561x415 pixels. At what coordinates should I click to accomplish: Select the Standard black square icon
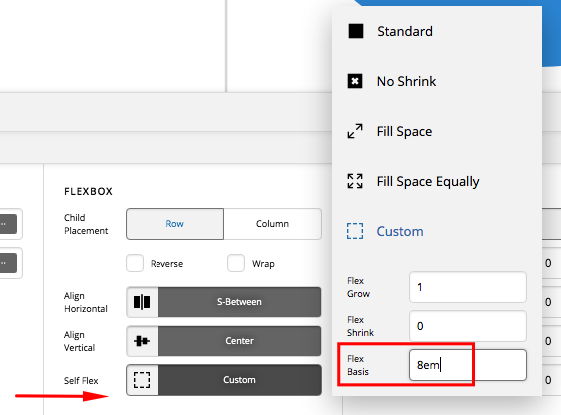click(356, 31)
